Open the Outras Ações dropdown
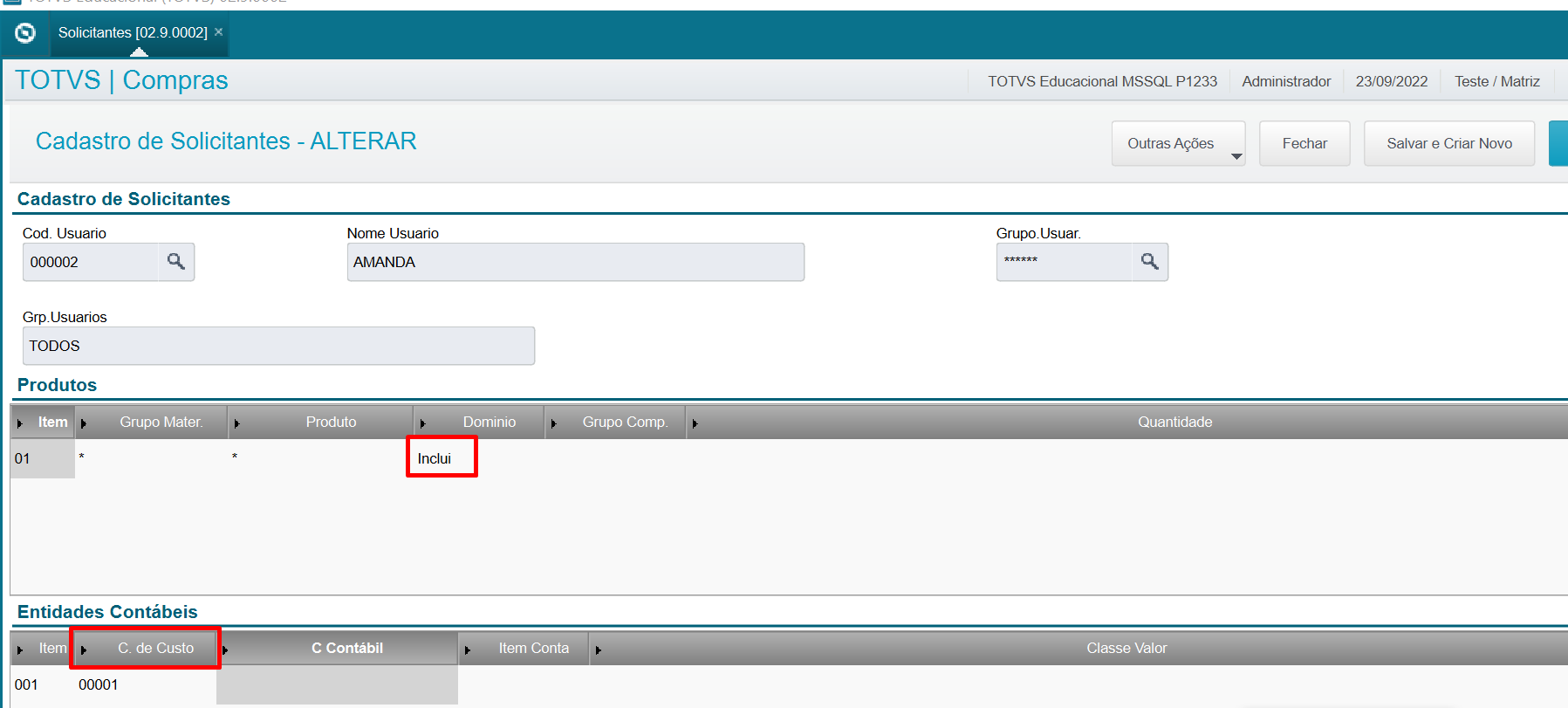 click(1178, 143)
